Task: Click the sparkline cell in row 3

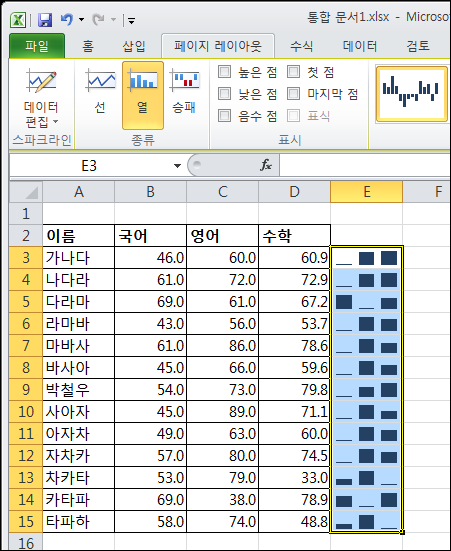Action: [x=366, y=258]
